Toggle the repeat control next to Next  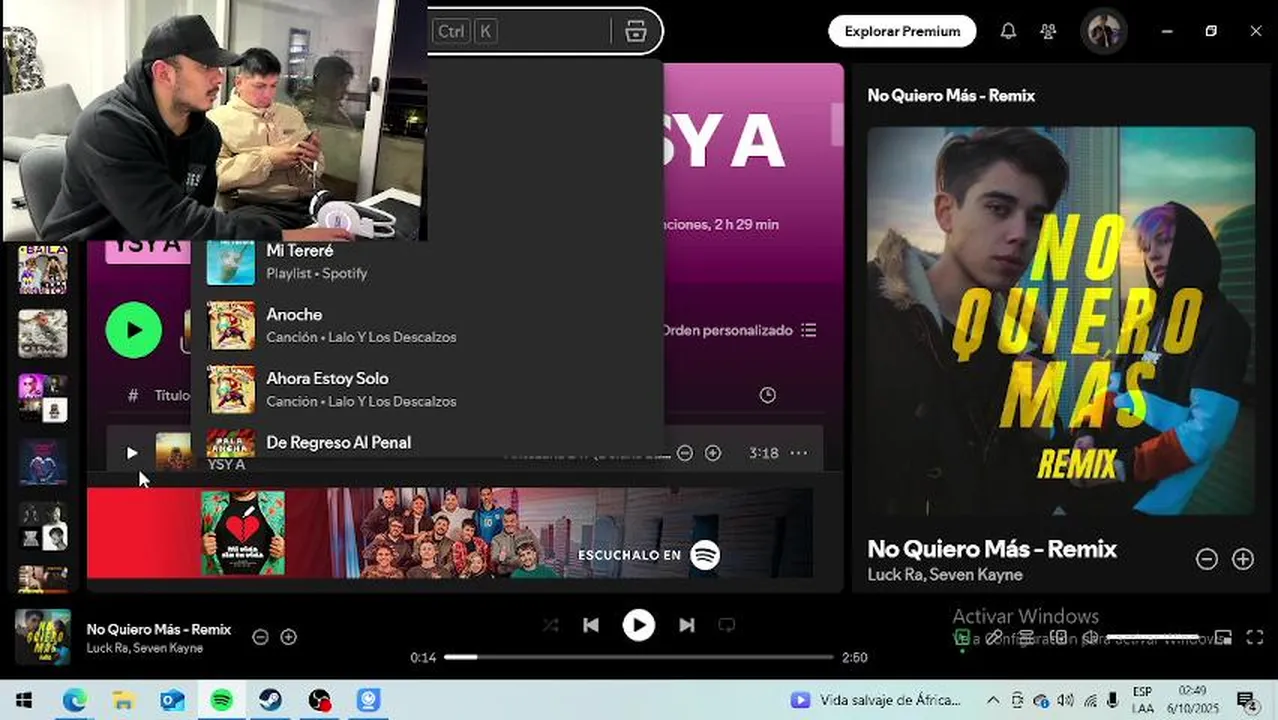[x=727, y=625]
